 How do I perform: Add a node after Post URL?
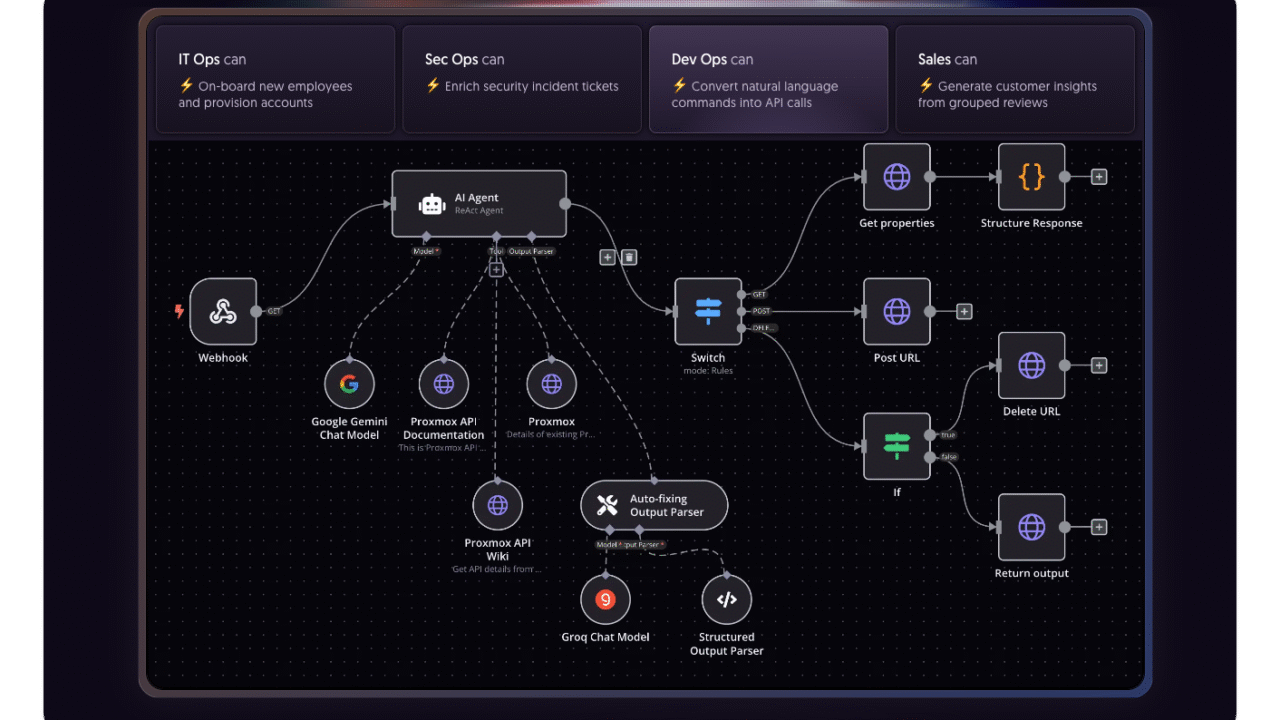(964, 312)
